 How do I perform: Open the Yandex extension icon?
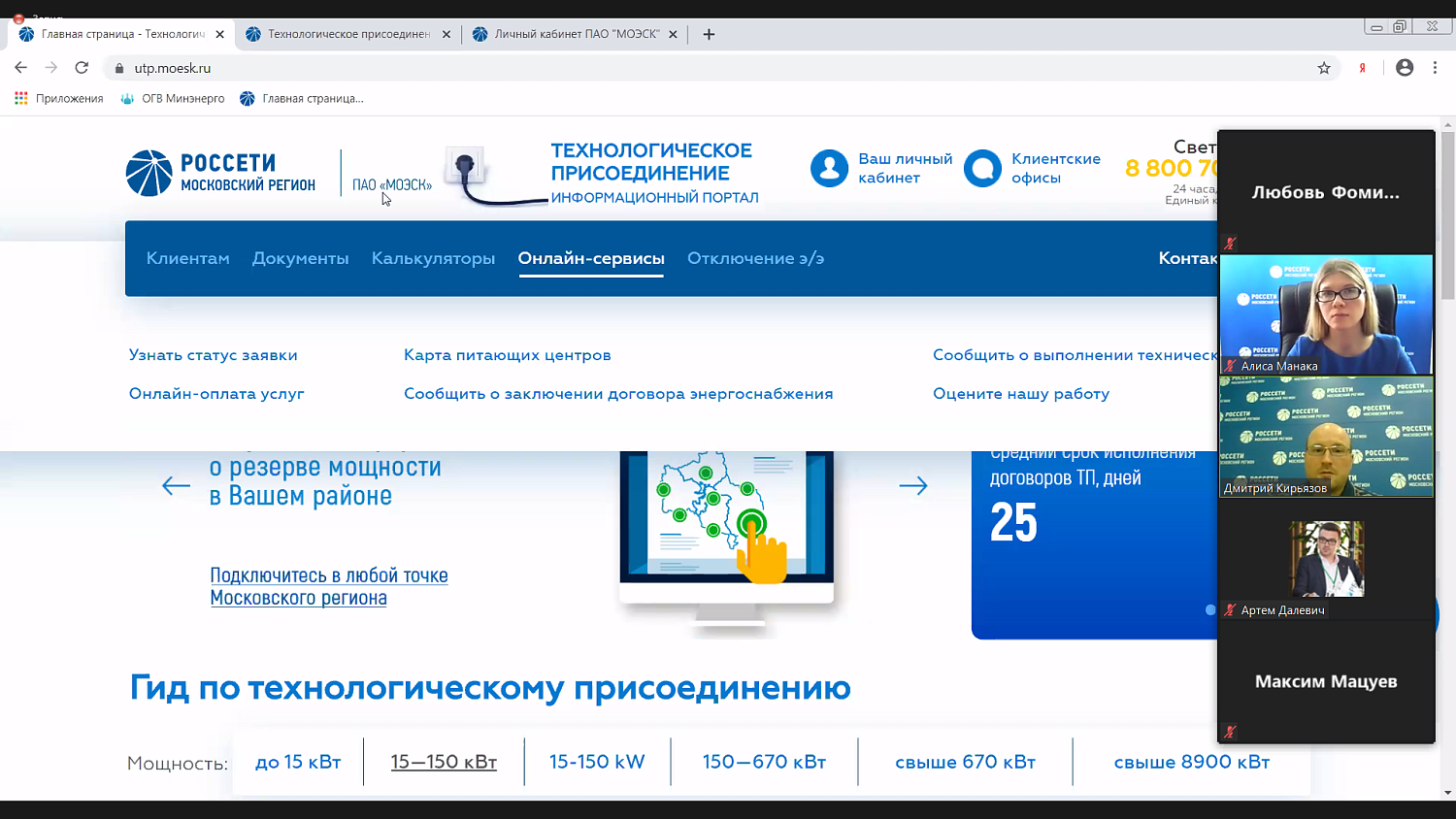(1363, 68)
